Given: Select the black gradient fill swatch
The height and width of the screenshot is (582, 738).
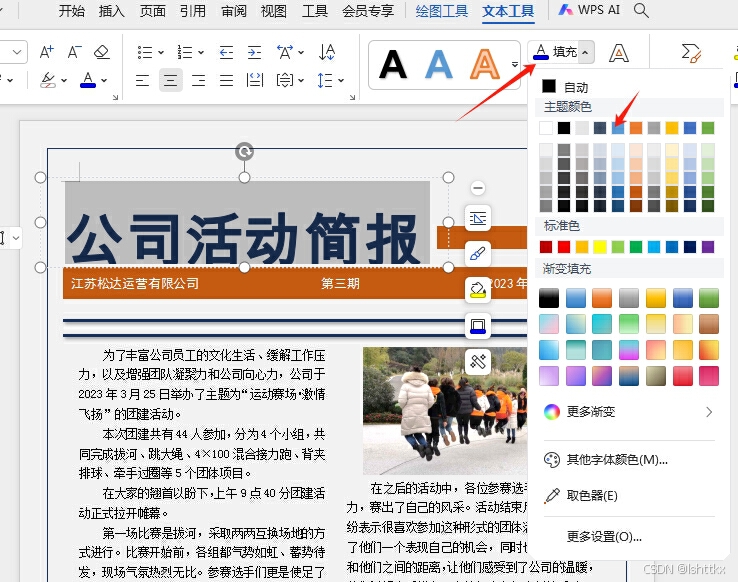Looking at the screenshot, I should click(x=549, y=298).
